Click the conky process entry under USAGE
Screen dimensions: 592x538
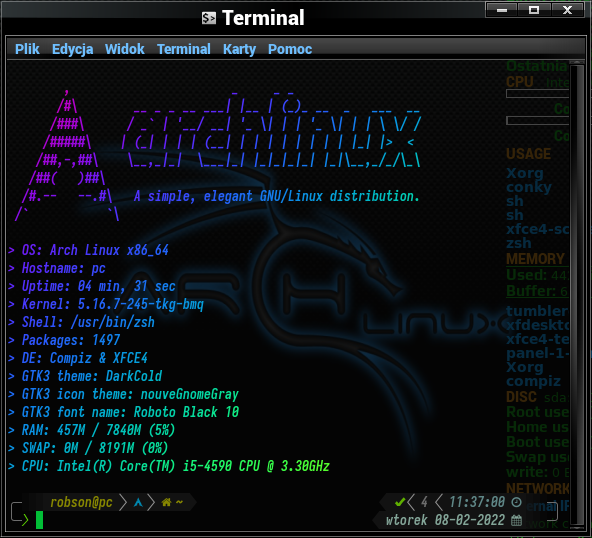529,187
